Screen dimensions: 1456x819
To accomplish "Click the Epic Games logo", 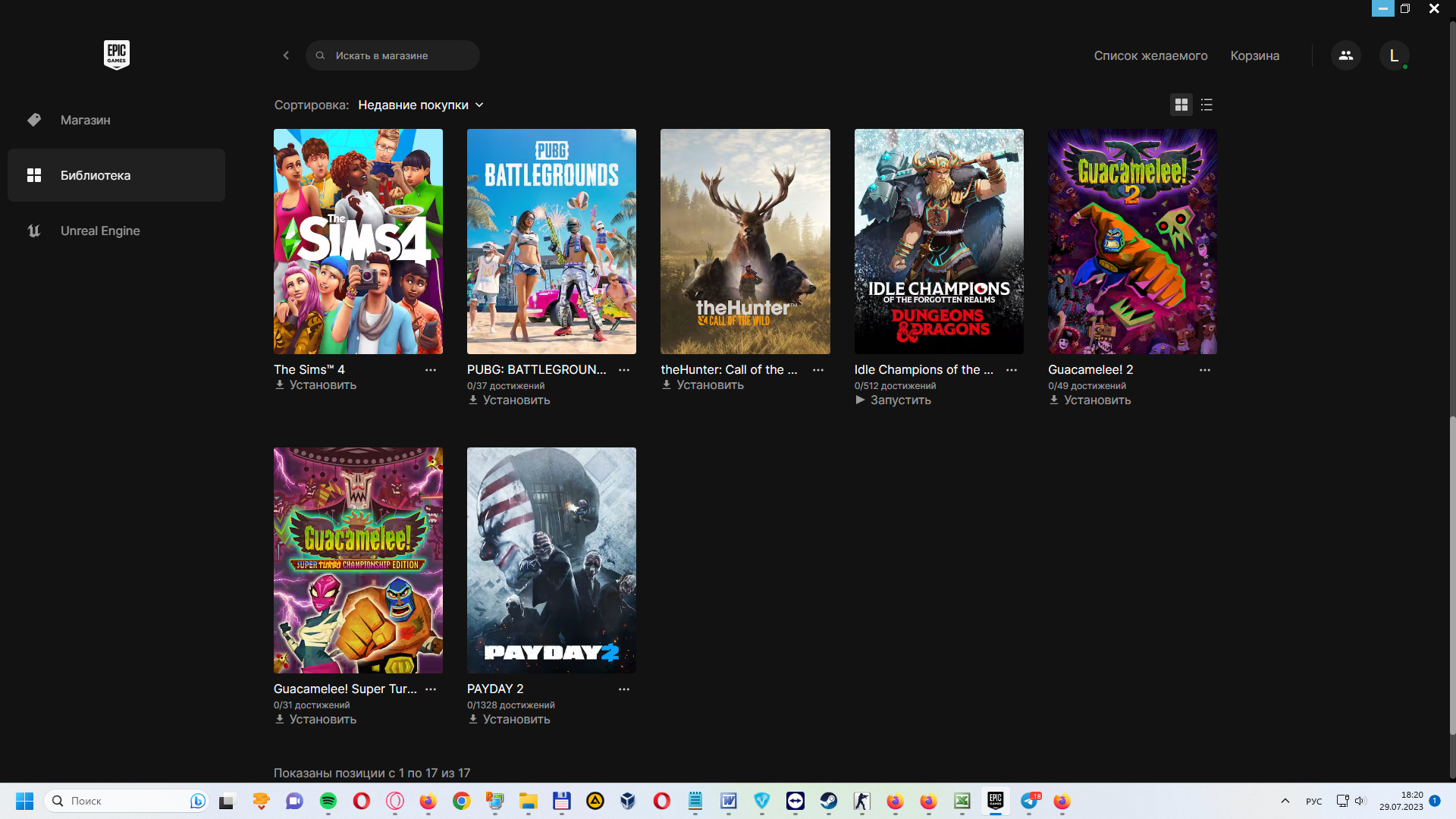I will (x=116, y=55).
